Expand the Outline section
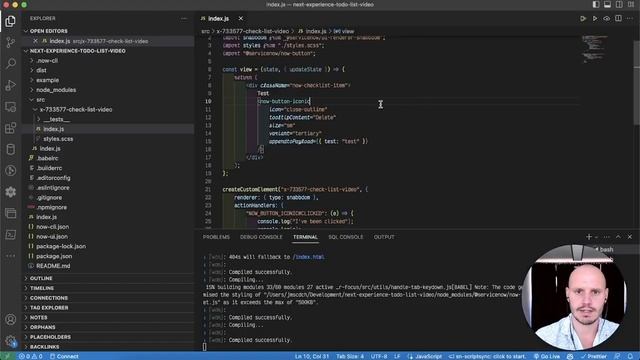Screen dimensions: 640x360 pyautogui.click(x=41, y=278)
